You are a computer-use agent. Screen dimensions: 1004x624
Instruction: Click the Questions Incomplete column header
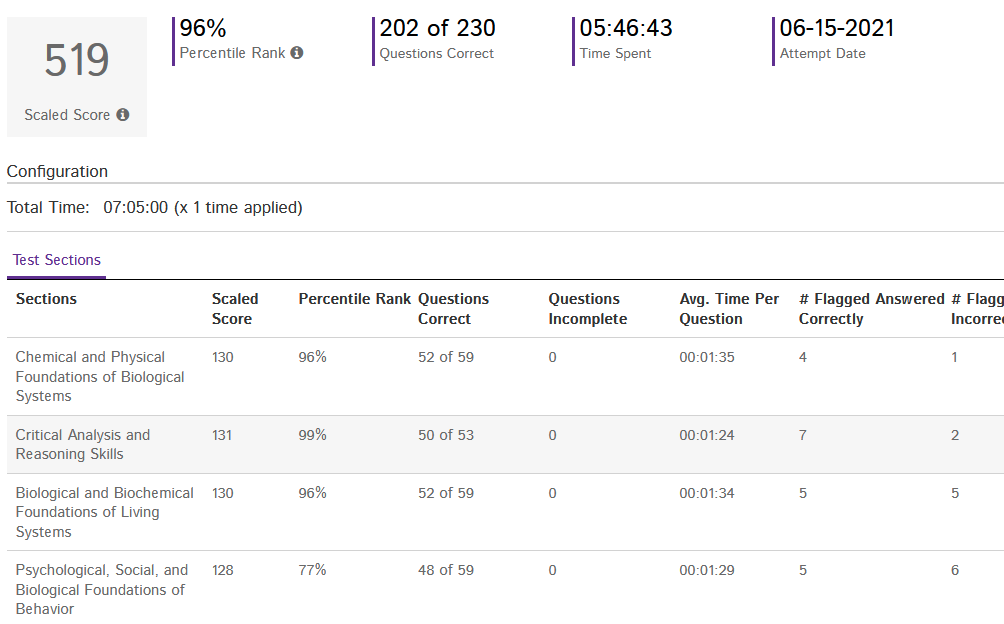pyautogui.click(x=587, y=308)
